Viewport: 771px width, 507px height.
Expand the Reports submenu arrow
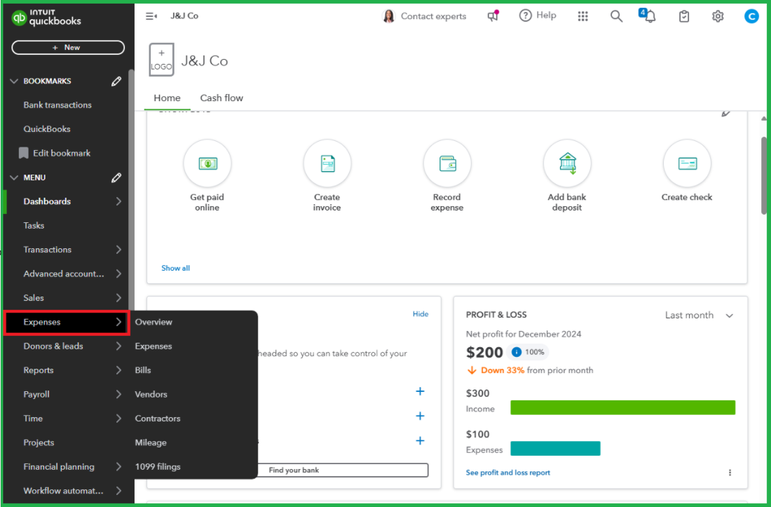click(x=119, y=370)
